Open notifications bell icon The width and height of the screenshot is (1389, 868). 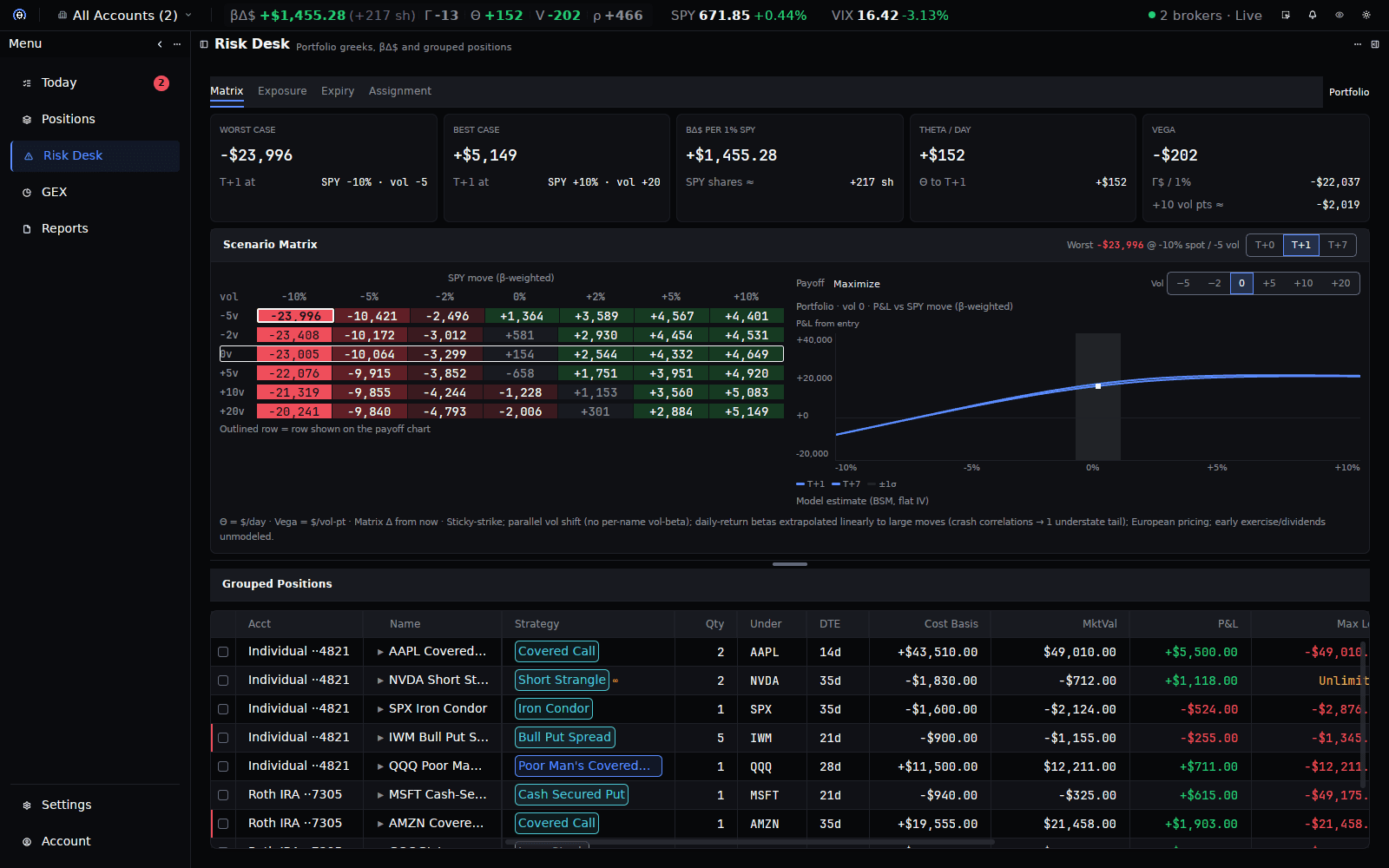[x=1313, y=15]
